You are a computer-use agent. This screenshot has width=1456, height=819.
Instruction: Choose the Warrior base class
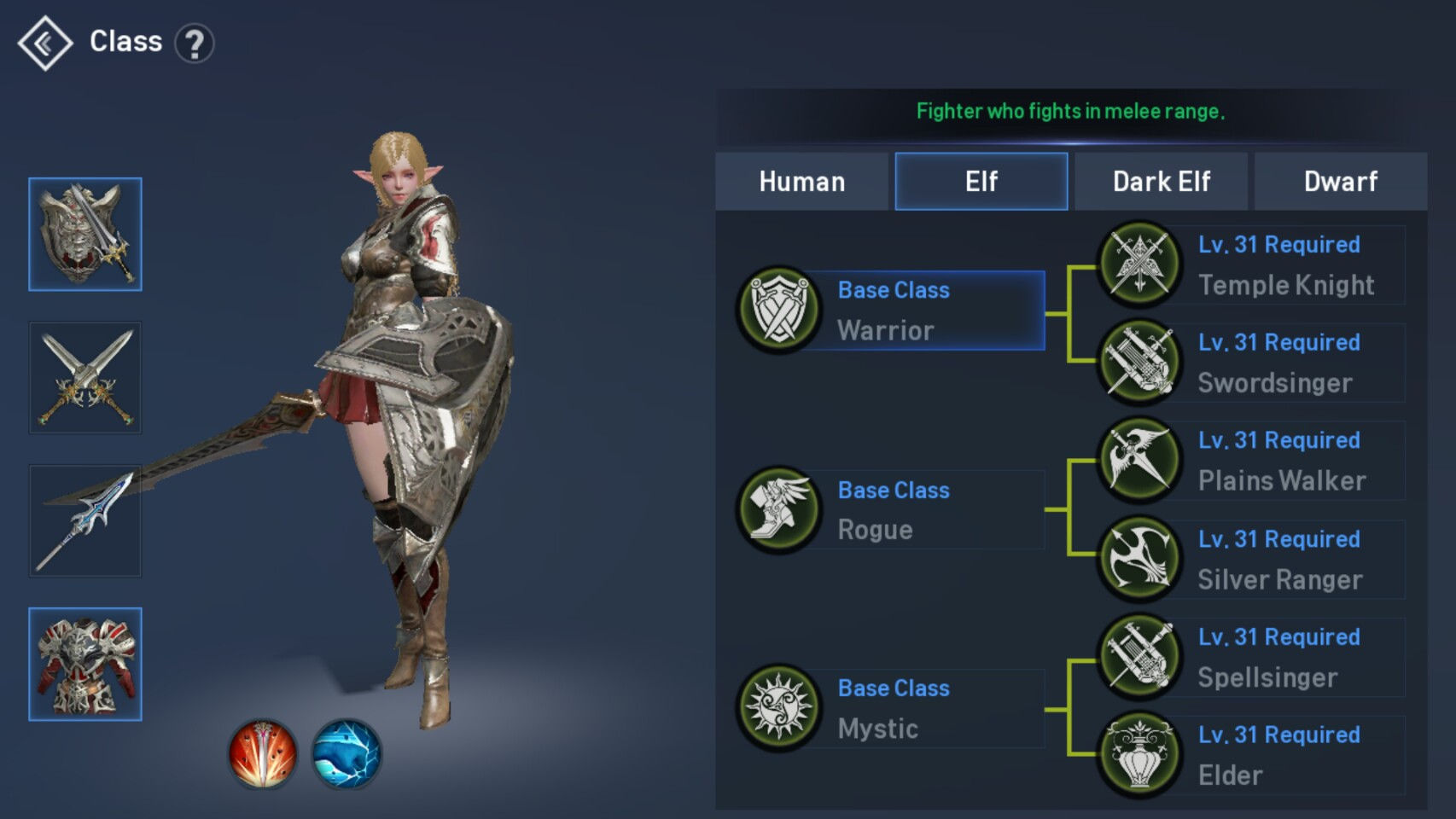coord(891,311)
